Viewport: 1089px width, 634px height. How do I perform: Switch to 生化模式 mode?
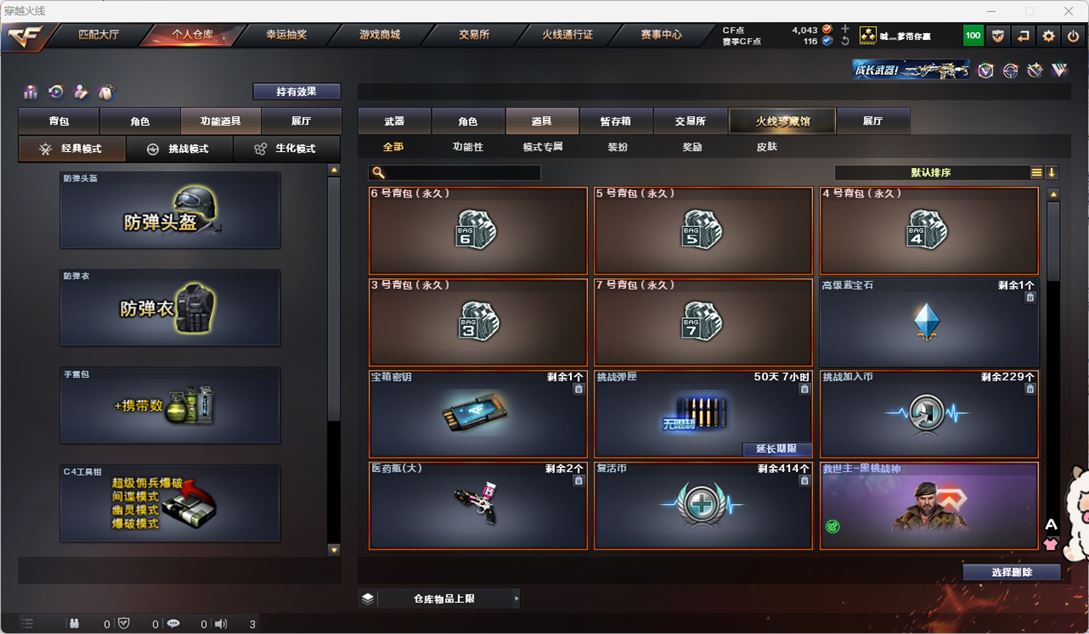[x=286, y=149]
